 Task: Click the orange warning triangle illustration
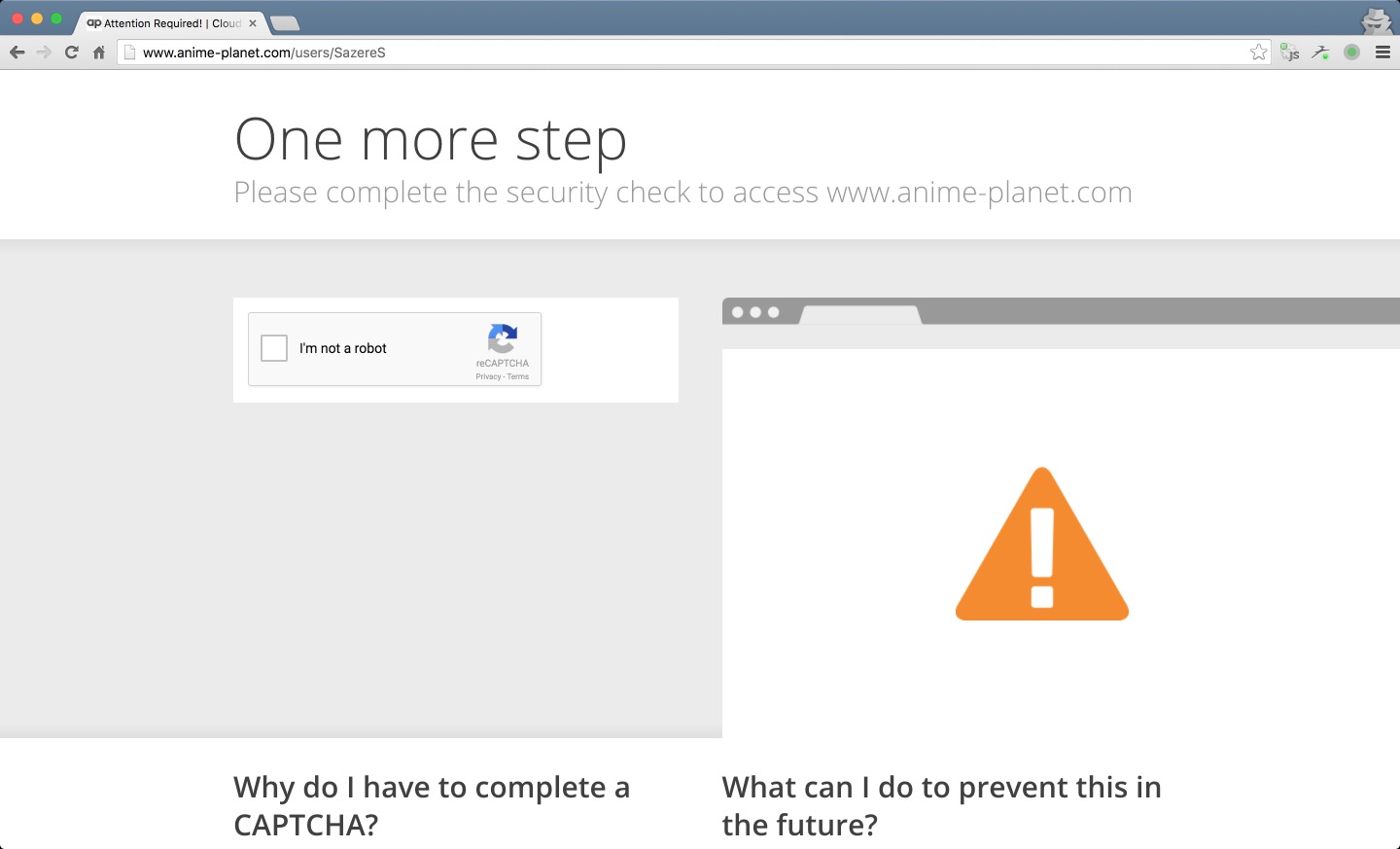(1042, 544)
